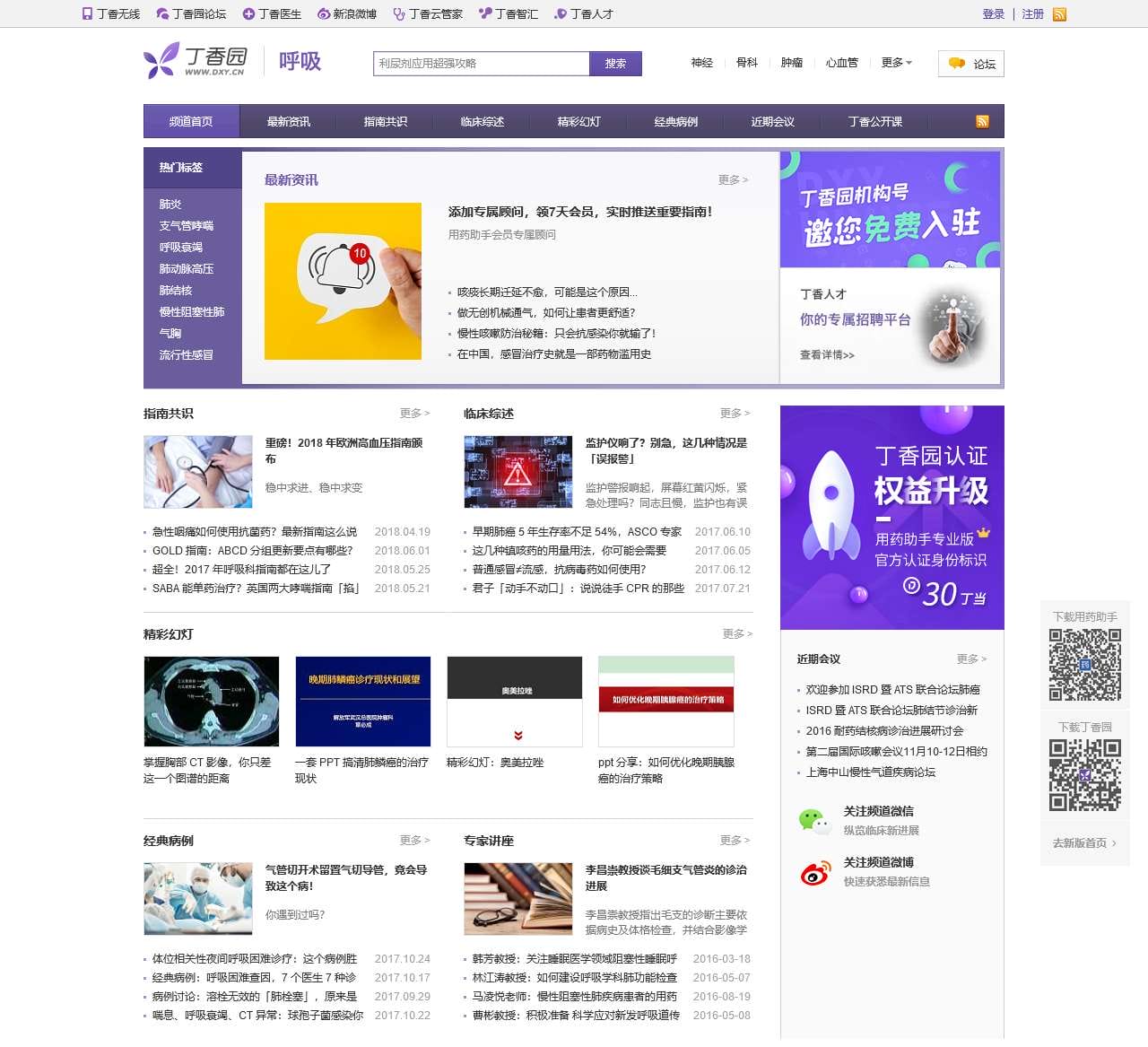Viewport: 1148px width, 1047px height.
Task: Open 晚期肺鳞癌诊疗现状和展望 slide thumbnail
Action: 363,701
